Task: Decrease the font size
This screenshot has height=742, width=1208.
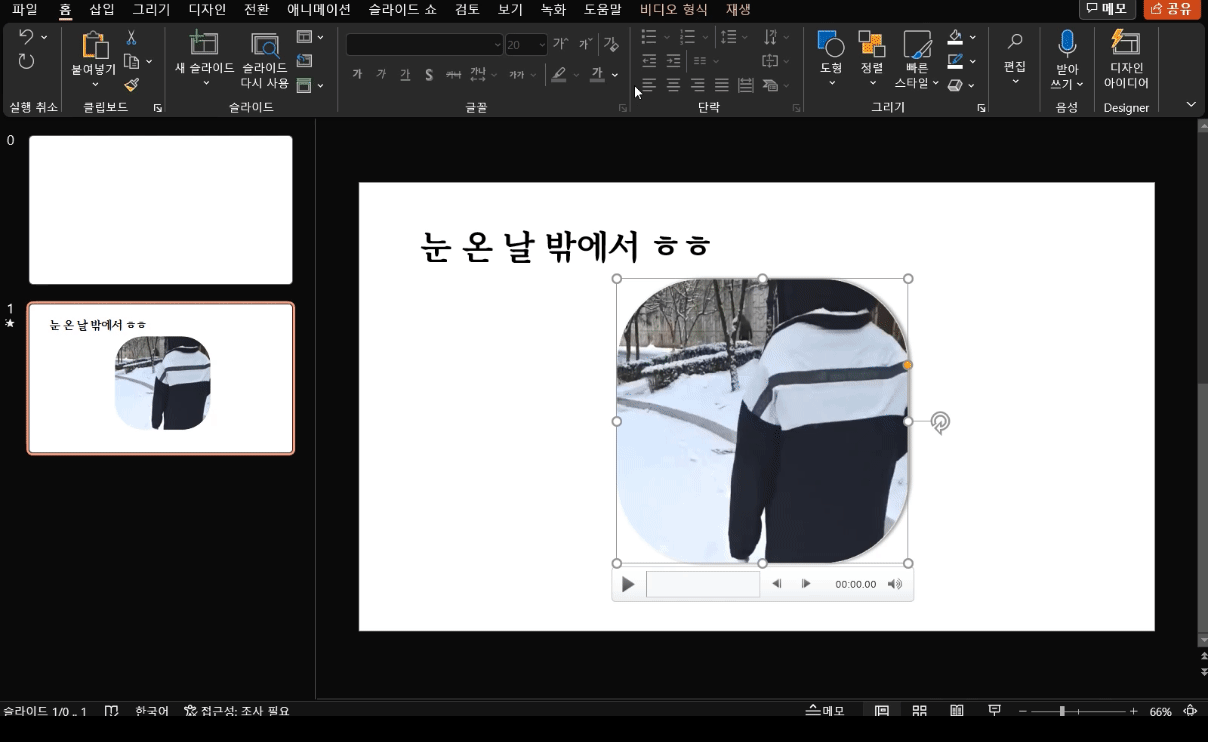Action: [585, 44]
